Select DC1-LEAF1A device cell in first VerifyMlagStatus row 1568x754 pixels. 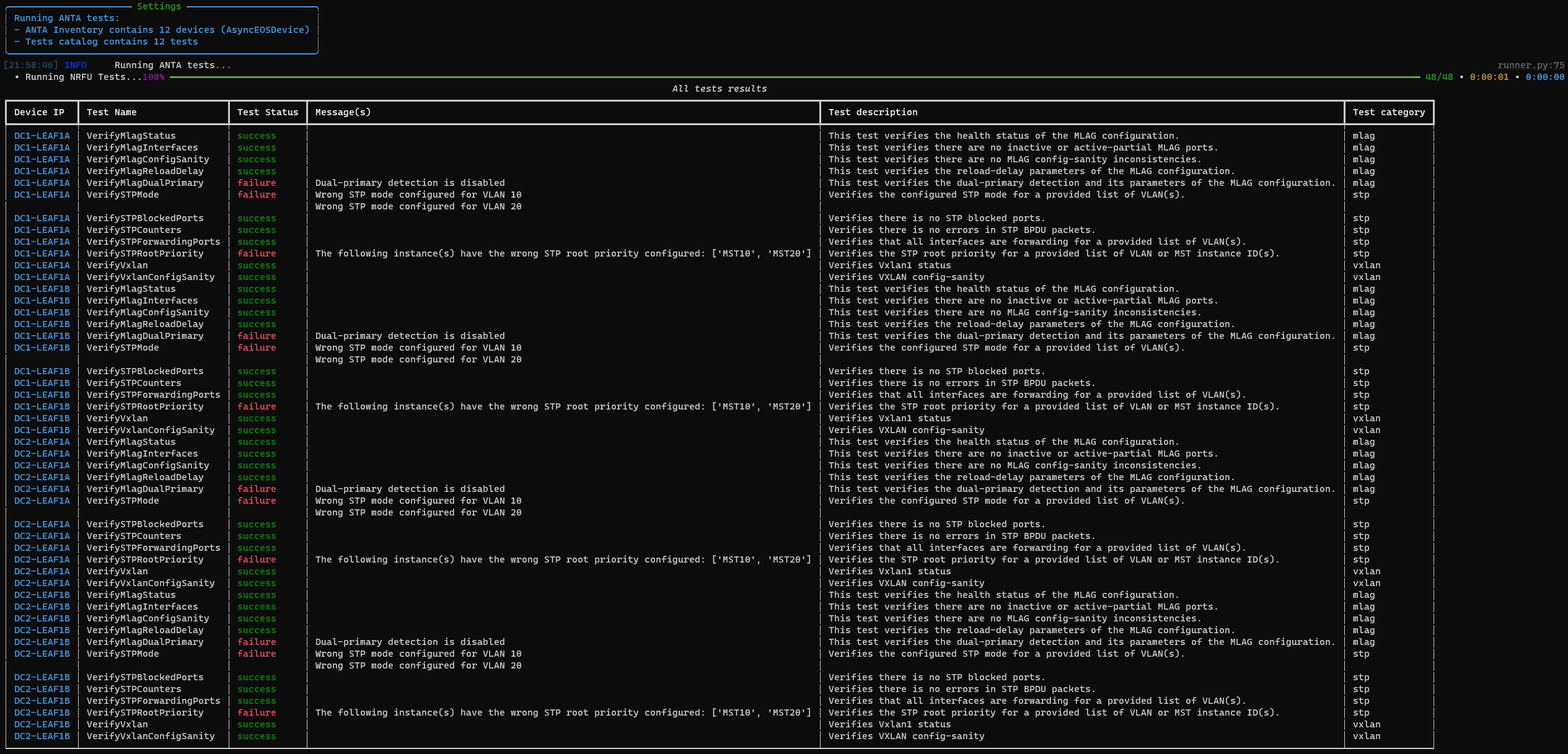(x=42, y=136)
